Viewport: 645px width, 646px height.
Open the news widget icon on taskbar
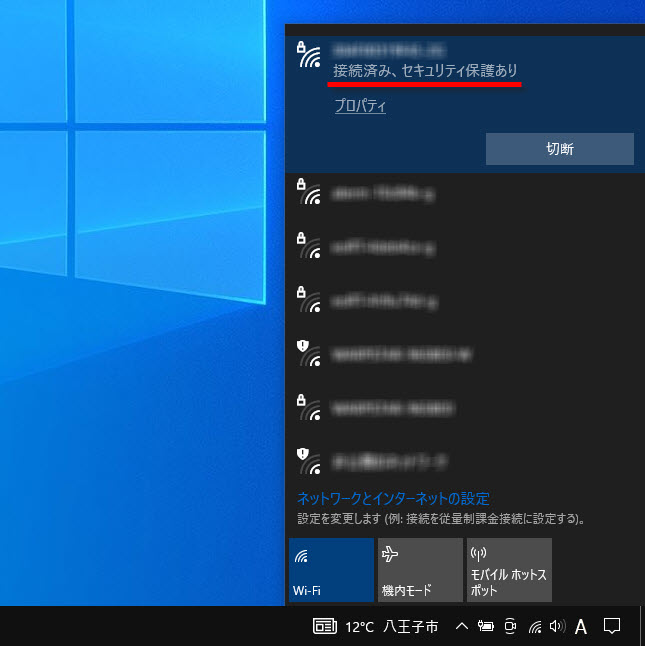point(325,627)
